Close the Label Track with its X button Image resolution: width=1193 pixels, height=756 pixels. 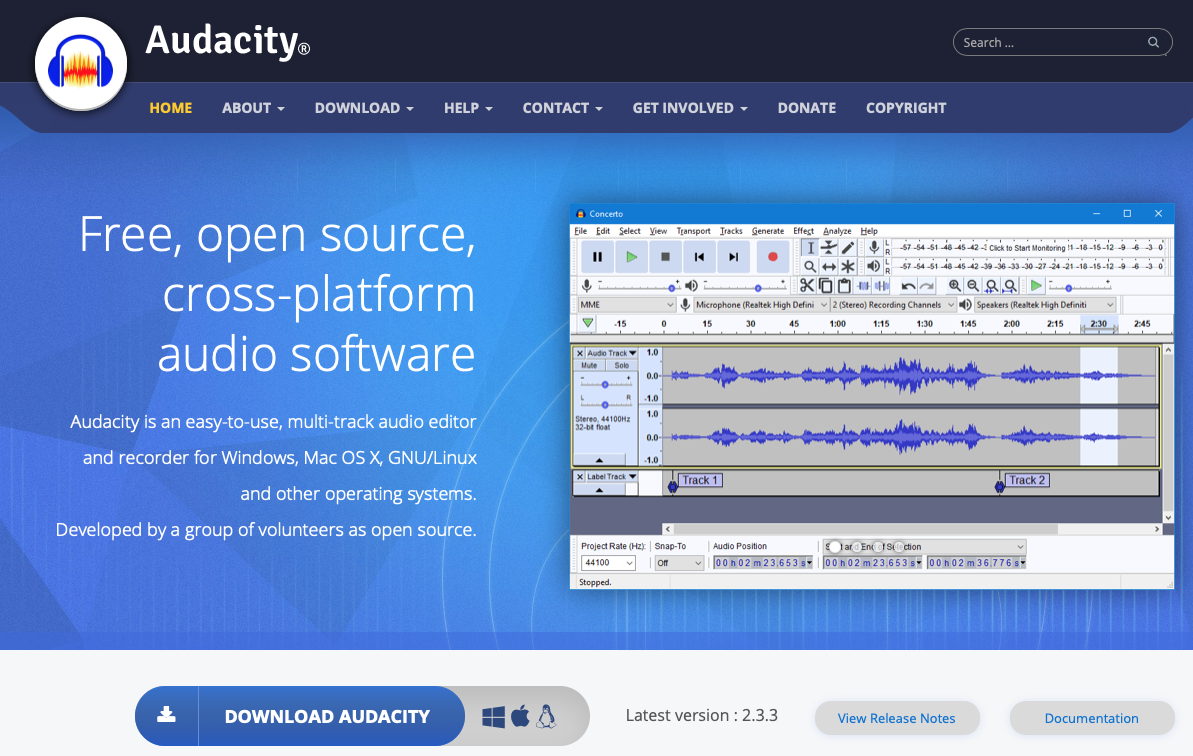point(580,477)
